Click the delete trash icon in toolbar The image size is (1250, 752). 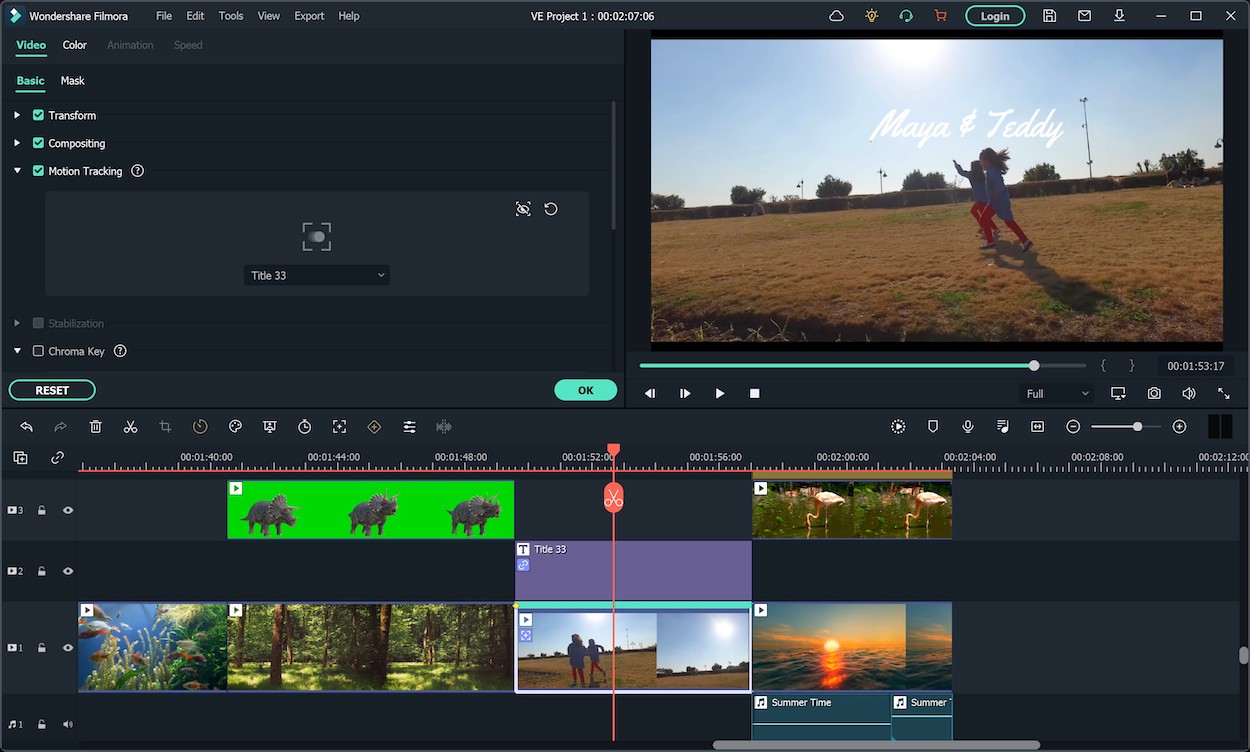click(96, 427)
